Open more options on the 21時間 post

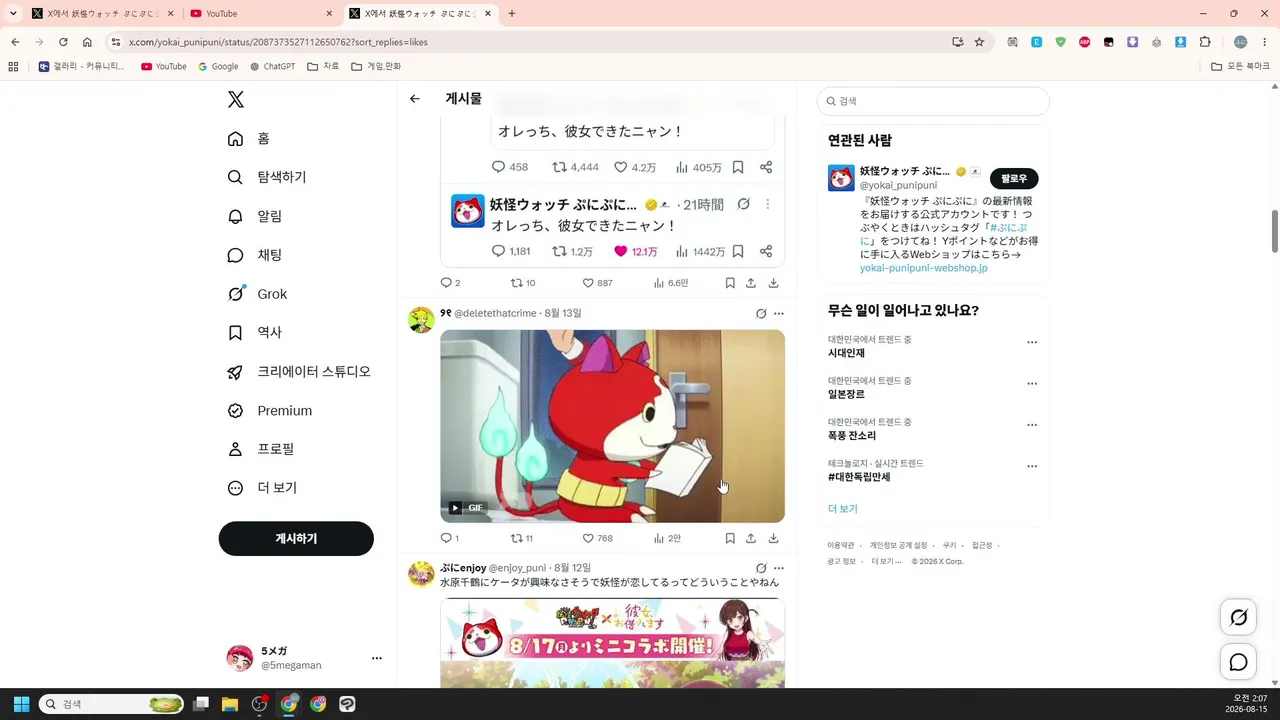click(768, 204)
